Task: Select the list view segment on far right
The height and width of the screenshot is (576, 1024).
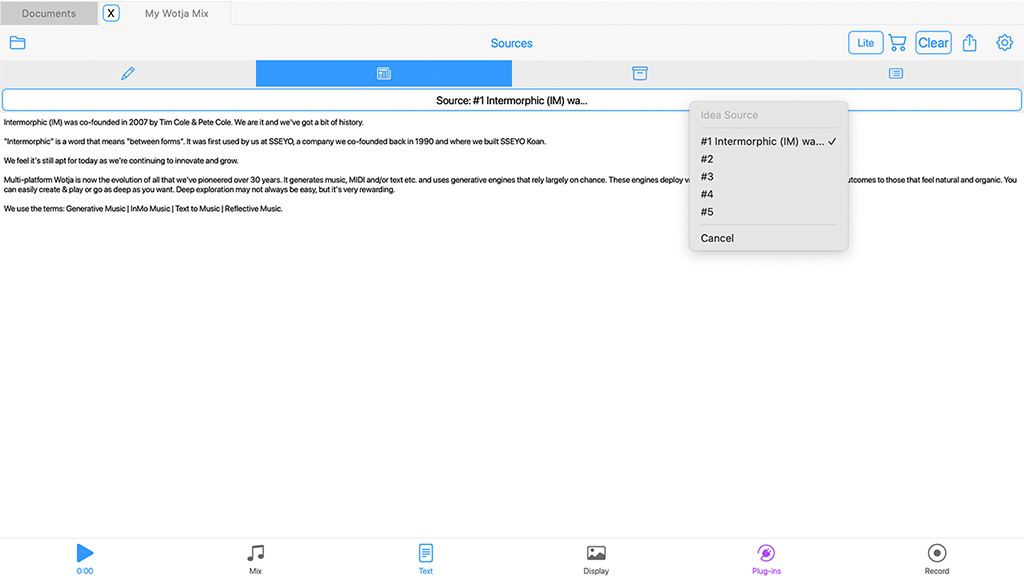Action: coord(895,73)
